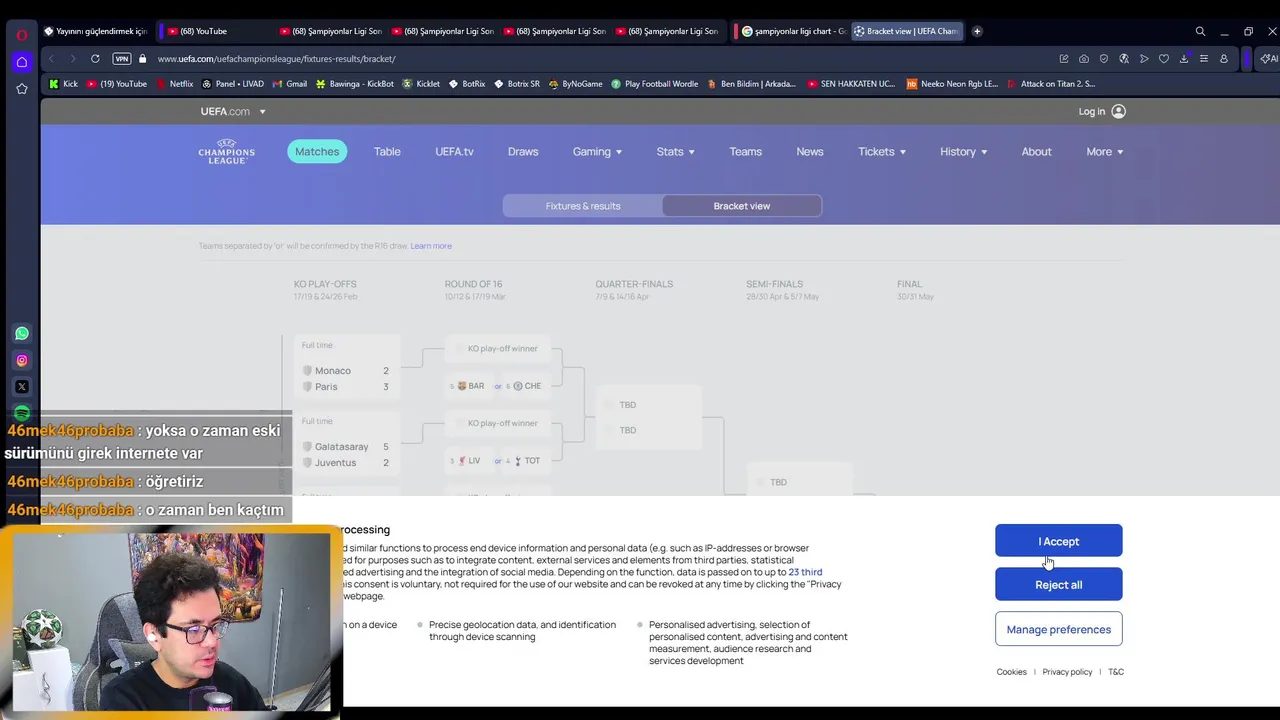Open the Kick bookmark
Viewport: 1280px width, 720px height.
point(63,84)
